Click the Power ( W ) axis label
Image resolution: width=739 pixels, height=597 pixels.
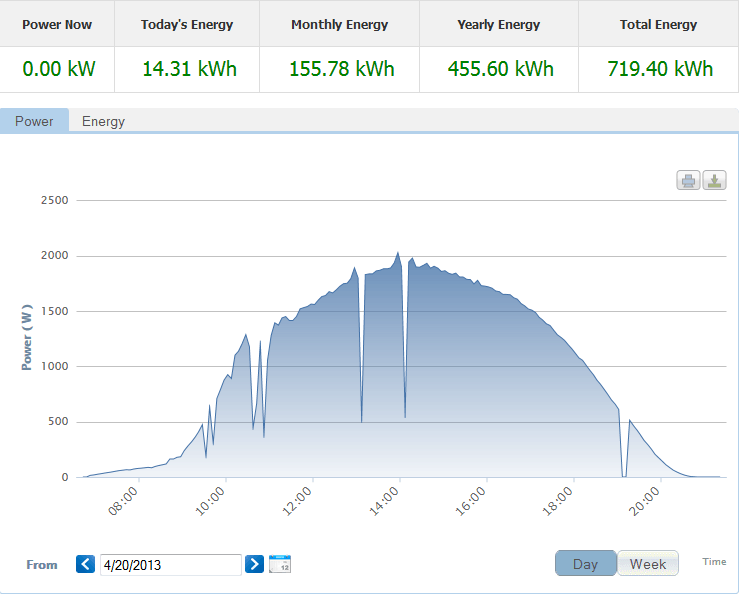(x=27, y=337)
